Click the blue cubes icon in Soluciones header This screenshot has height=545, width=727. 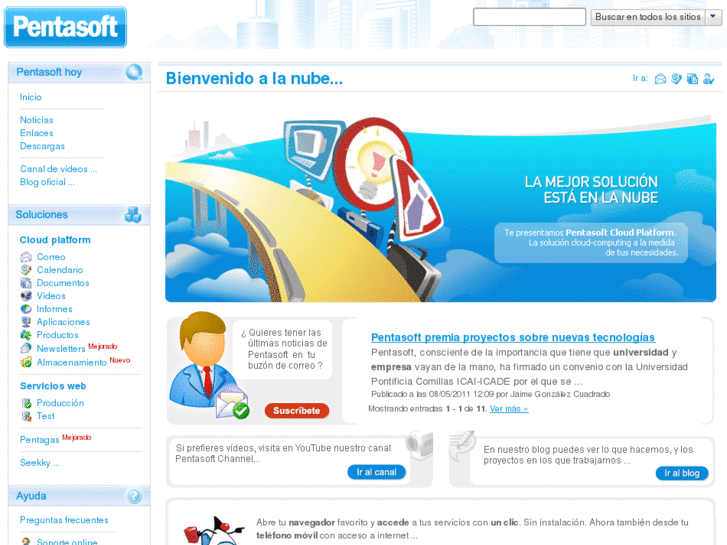[133, 215]
